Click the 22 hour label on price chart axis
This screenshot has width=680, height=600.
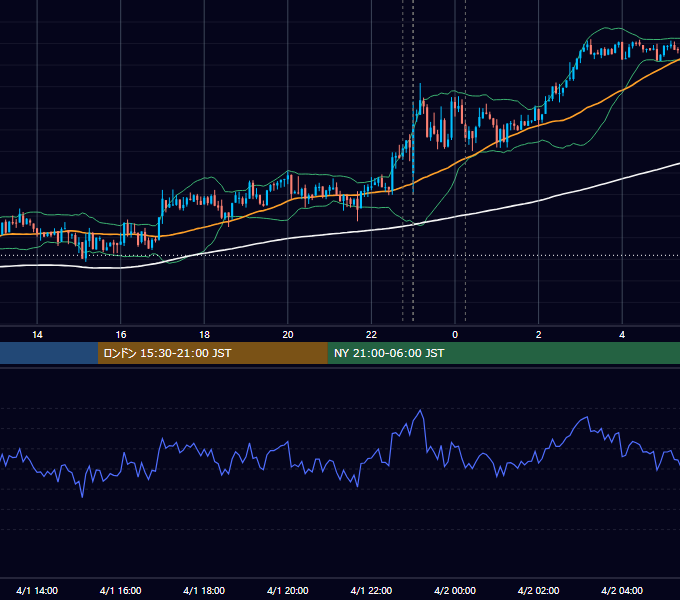pos(371,335)
